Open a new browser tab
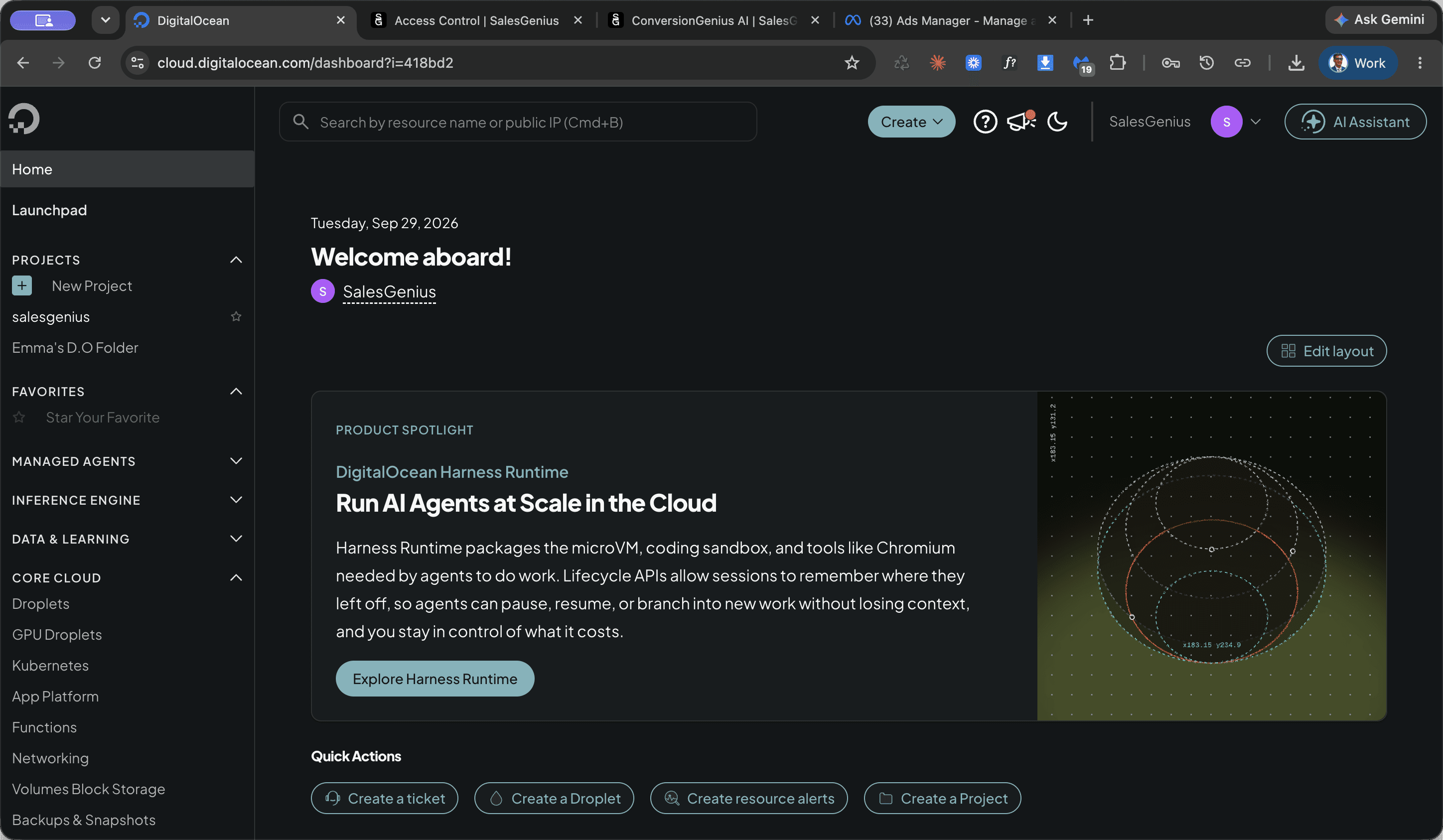The width and height of the screenshot is (1443, 840). [x=1088, y=20]
